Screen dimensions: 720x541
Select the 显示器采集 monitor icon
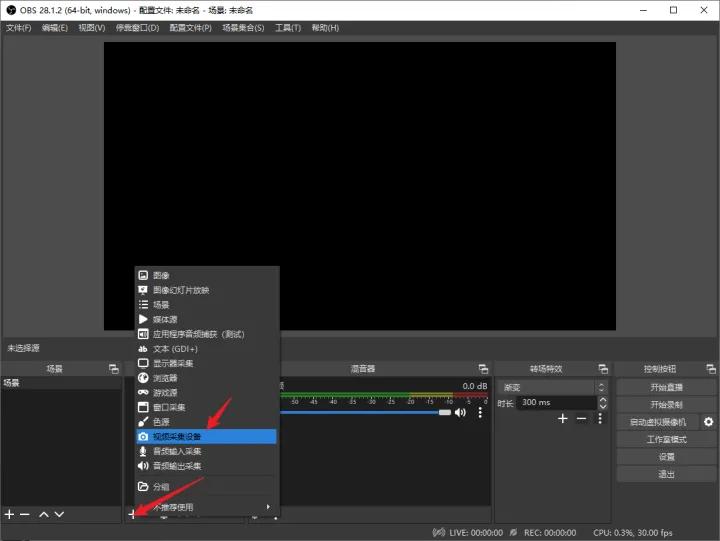[143, 363]
